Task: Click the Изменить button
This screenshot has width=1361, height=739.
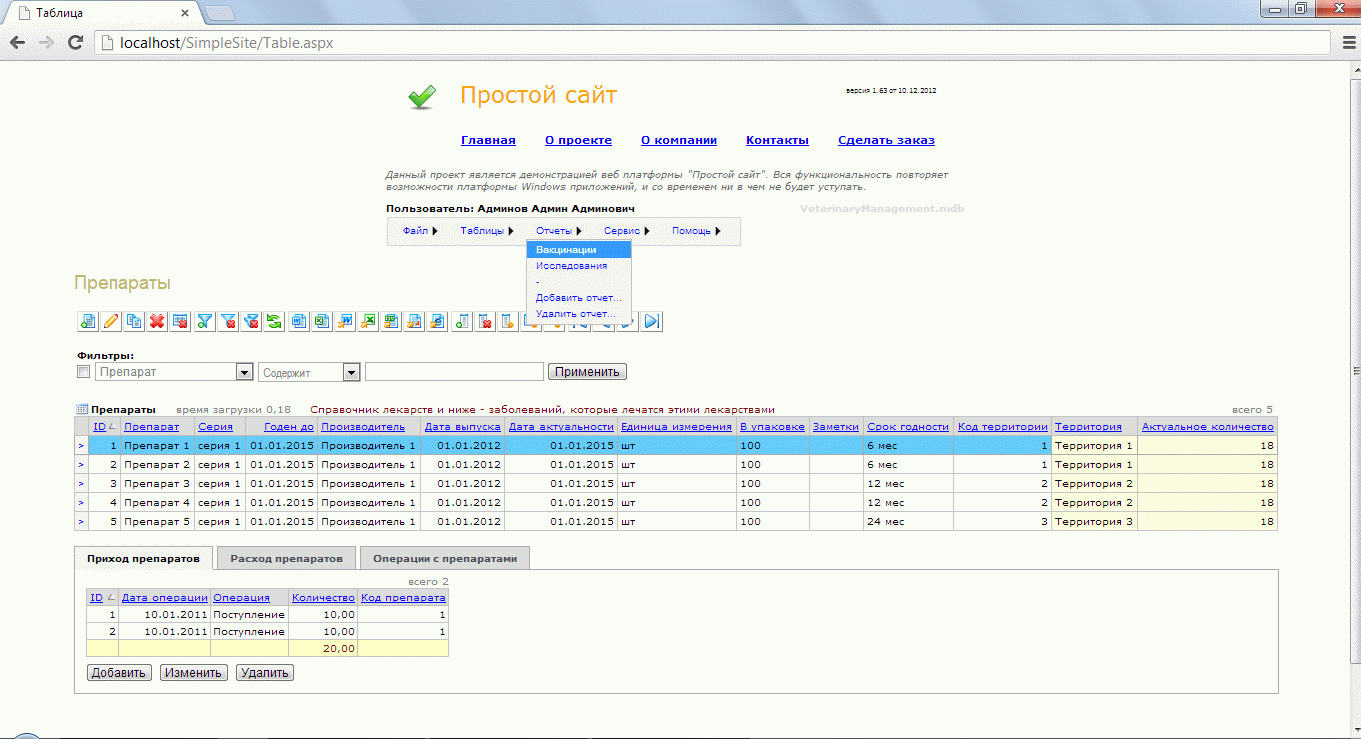Action: pyautogui.click(x=193, y=672)
